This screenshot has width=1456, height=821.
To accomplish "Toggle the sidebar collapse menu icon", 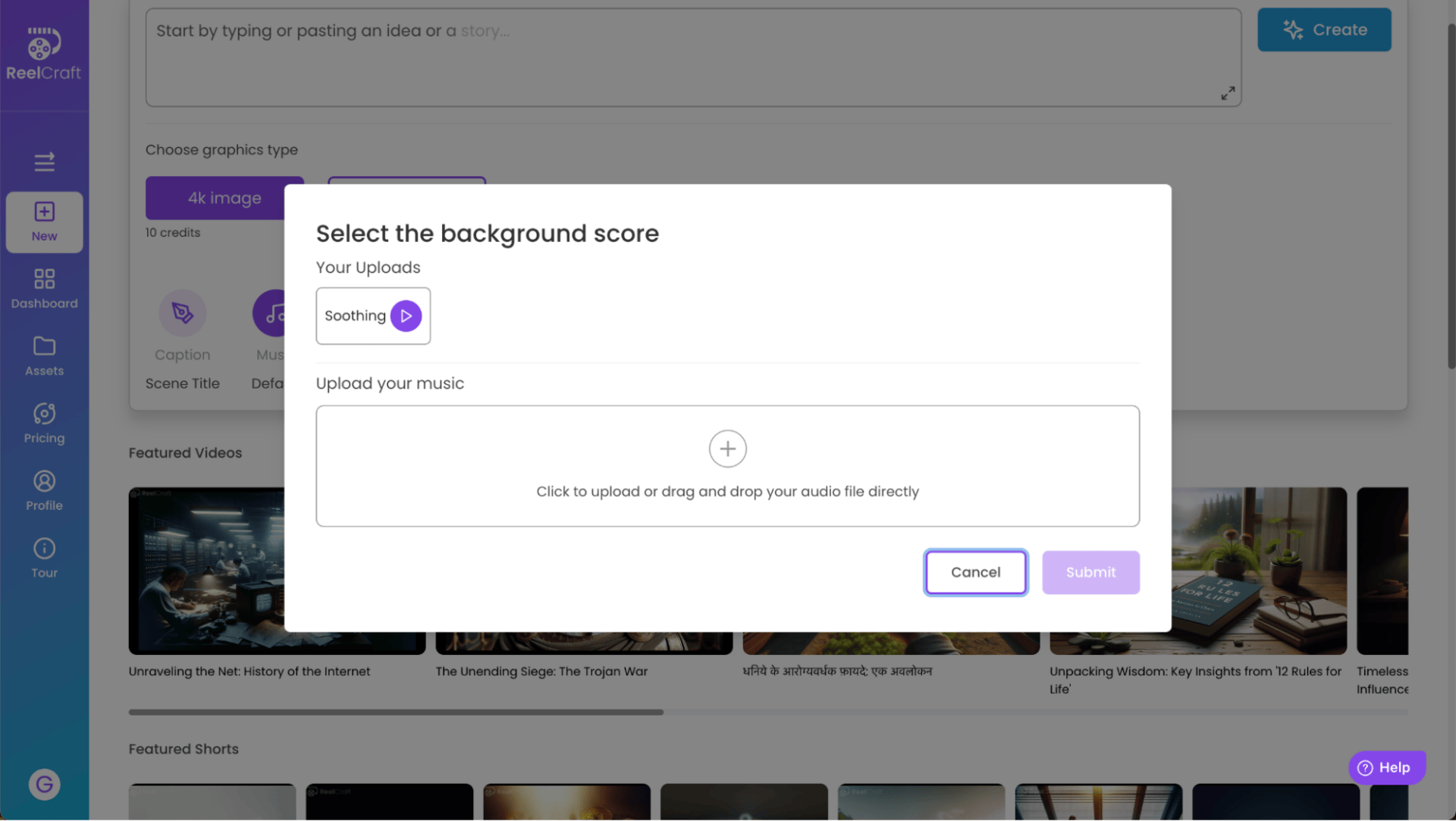I will pos(44,162).
